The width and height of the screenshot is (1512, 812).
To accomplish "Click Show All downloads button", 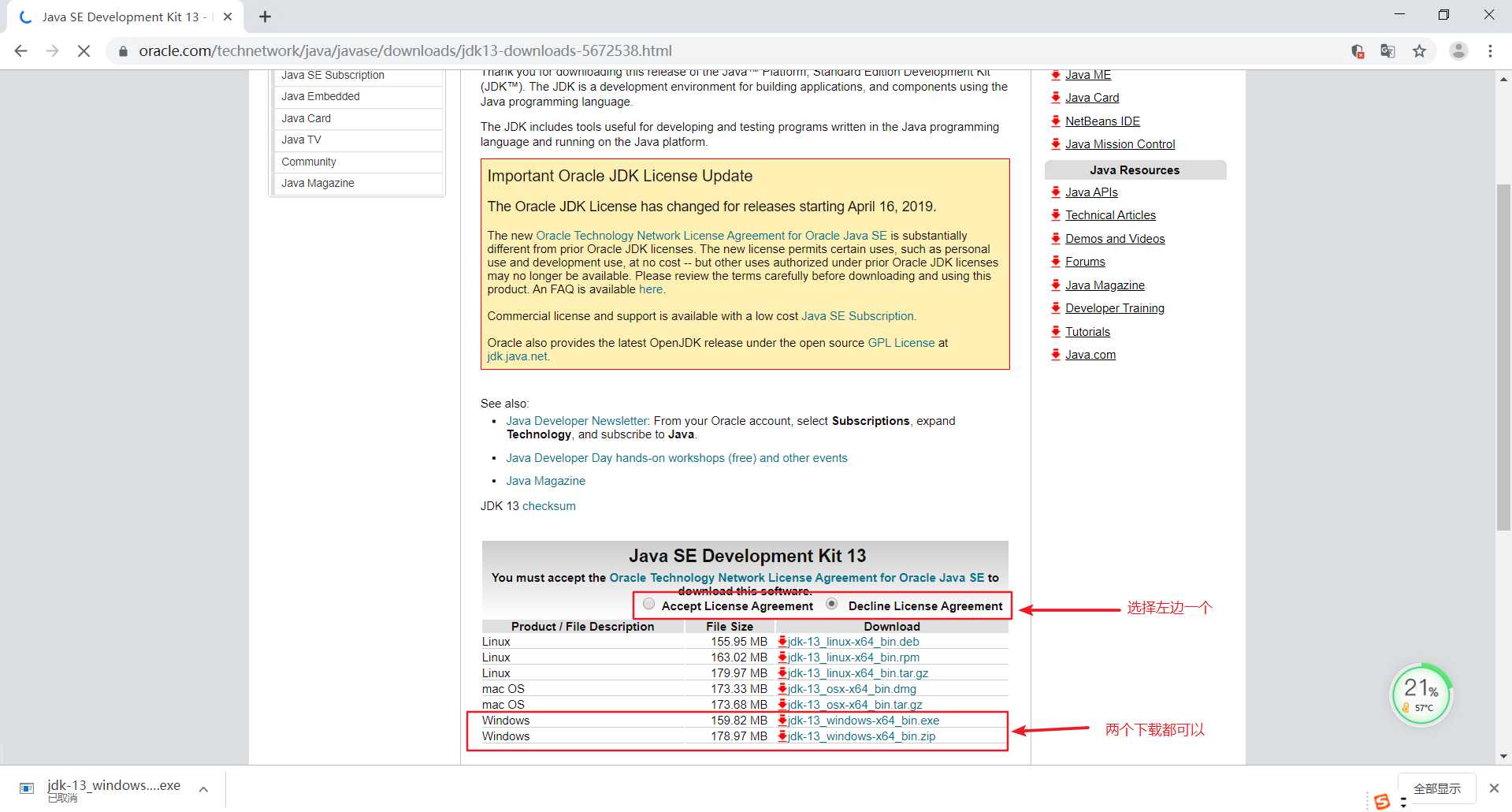I will [1436, 788].
